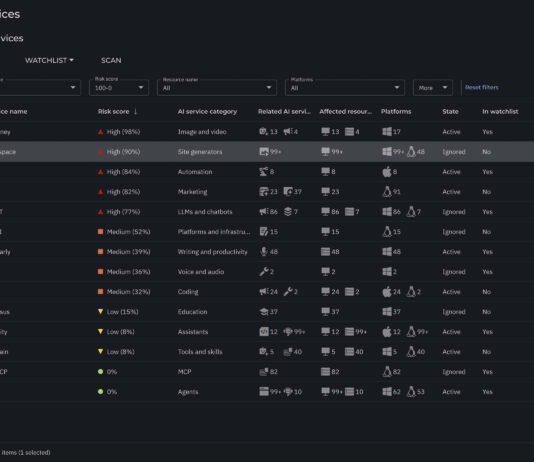The width and height of the screenshot is (534, 462).
Task: Click the red High (98%) risk triangle icon
Action: (x=100, y=132)
